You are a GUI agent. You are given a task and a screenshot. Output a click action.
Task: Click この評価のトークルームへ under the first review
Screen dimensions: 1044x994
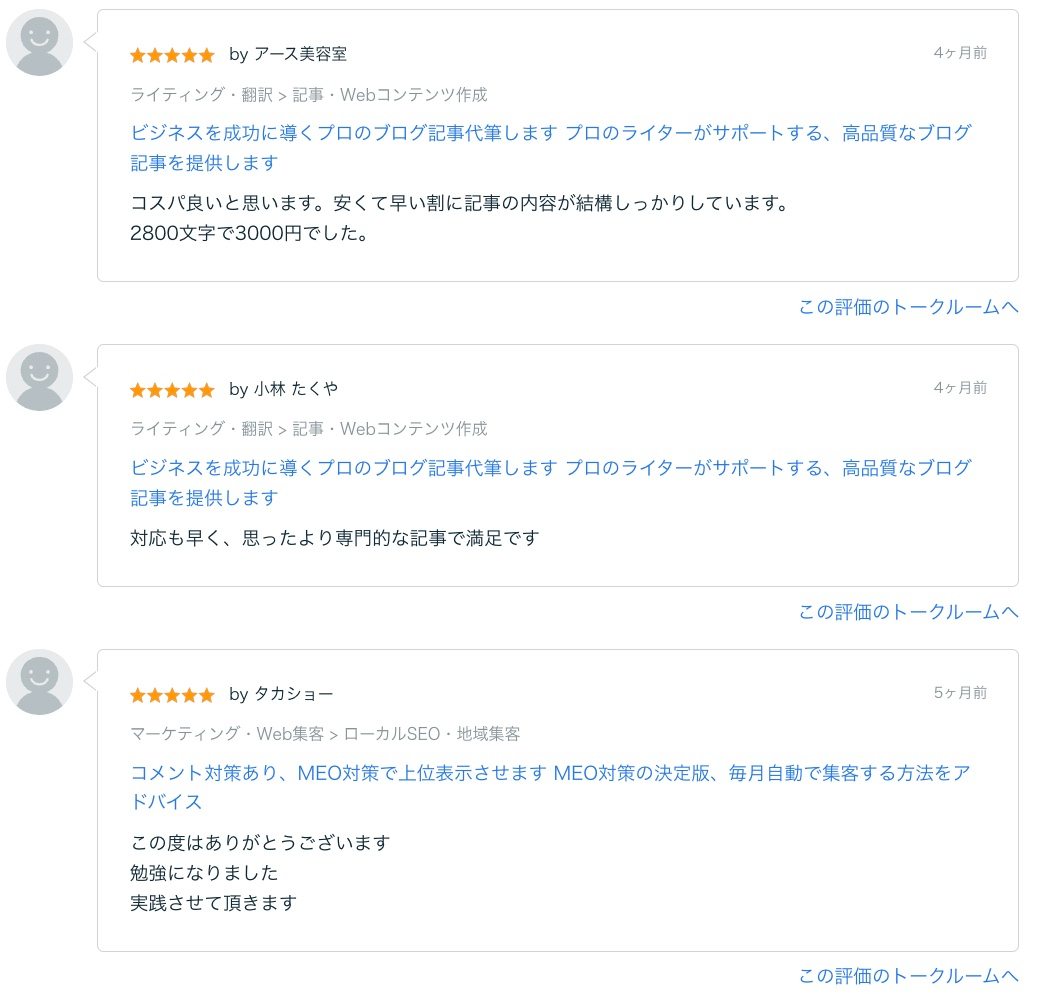click(x=907, y=307)
